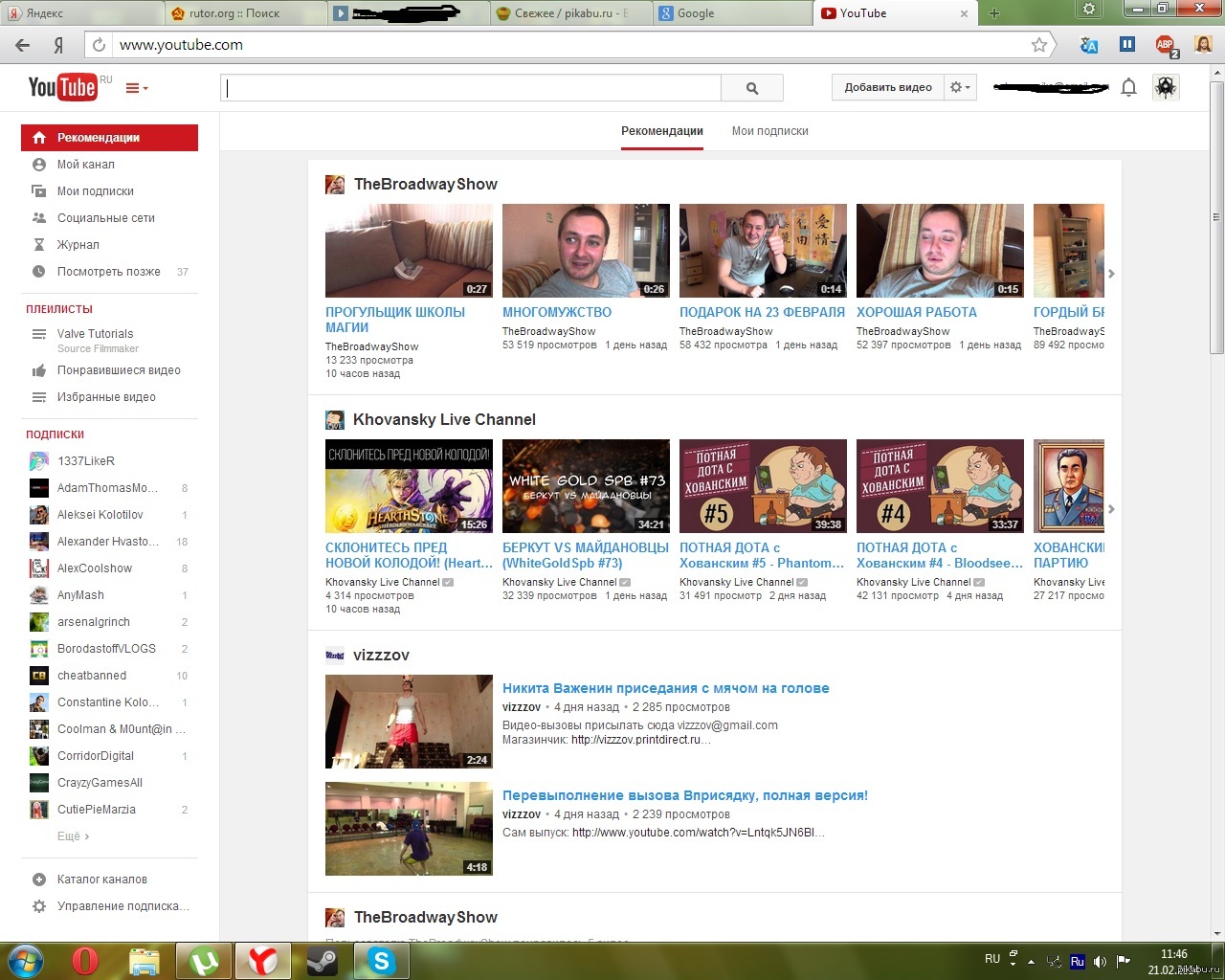Viewport: 1225px width, 980px height.
Task: Open the ХОРОШАЯ РАБОТА video title
Action: pyautogui.click(x=916, y=312)
